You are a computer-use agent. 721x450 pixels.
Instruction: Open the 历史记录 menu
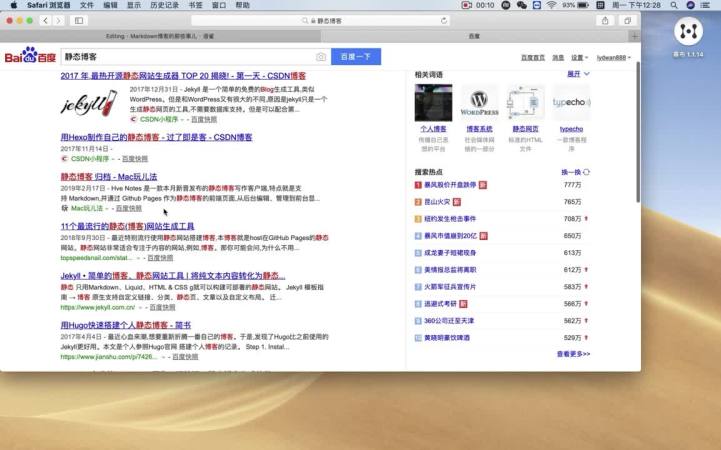click(x=164, y=5)
